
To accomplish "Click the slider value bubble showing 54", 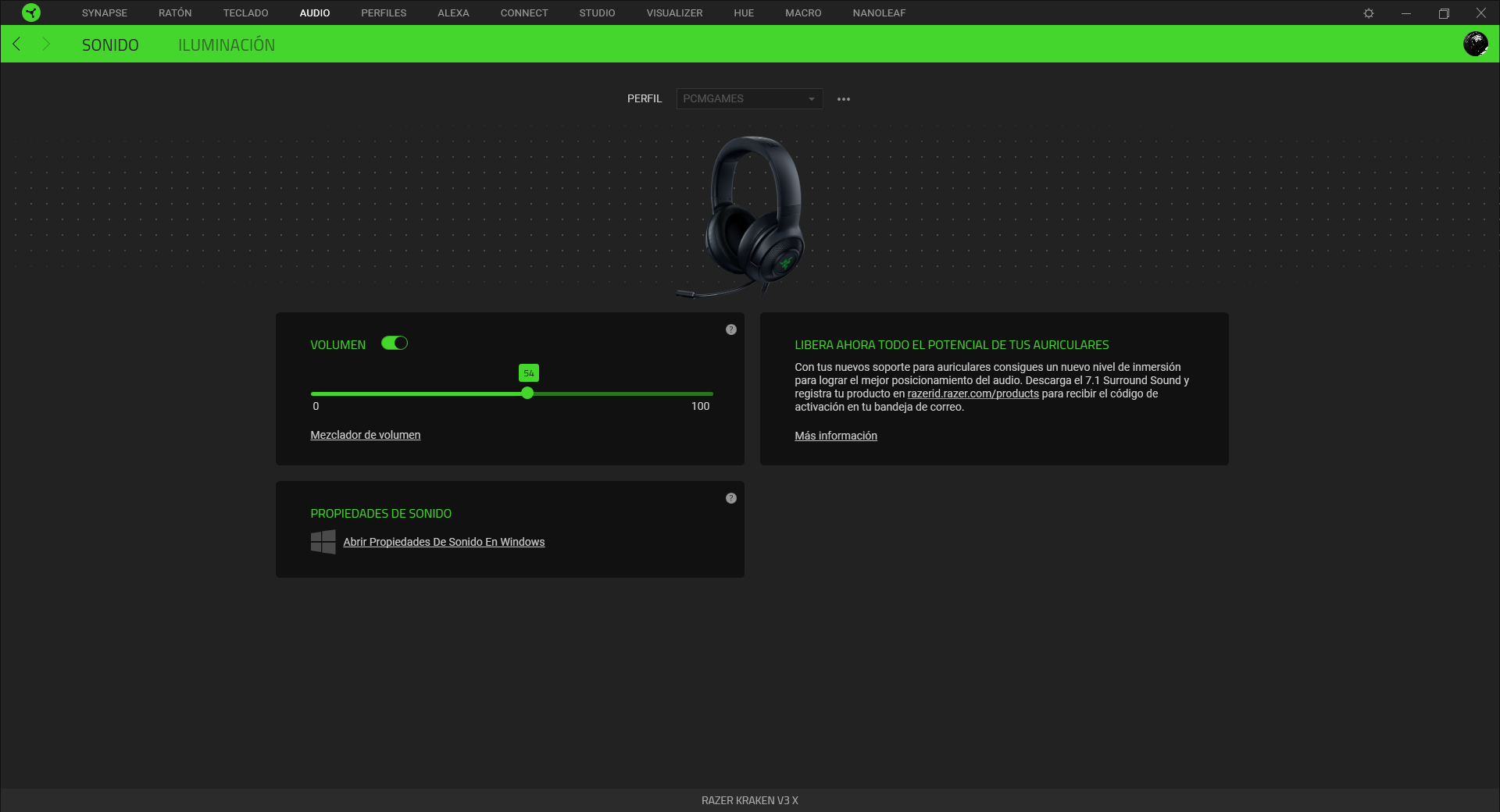I will (529, 373).
